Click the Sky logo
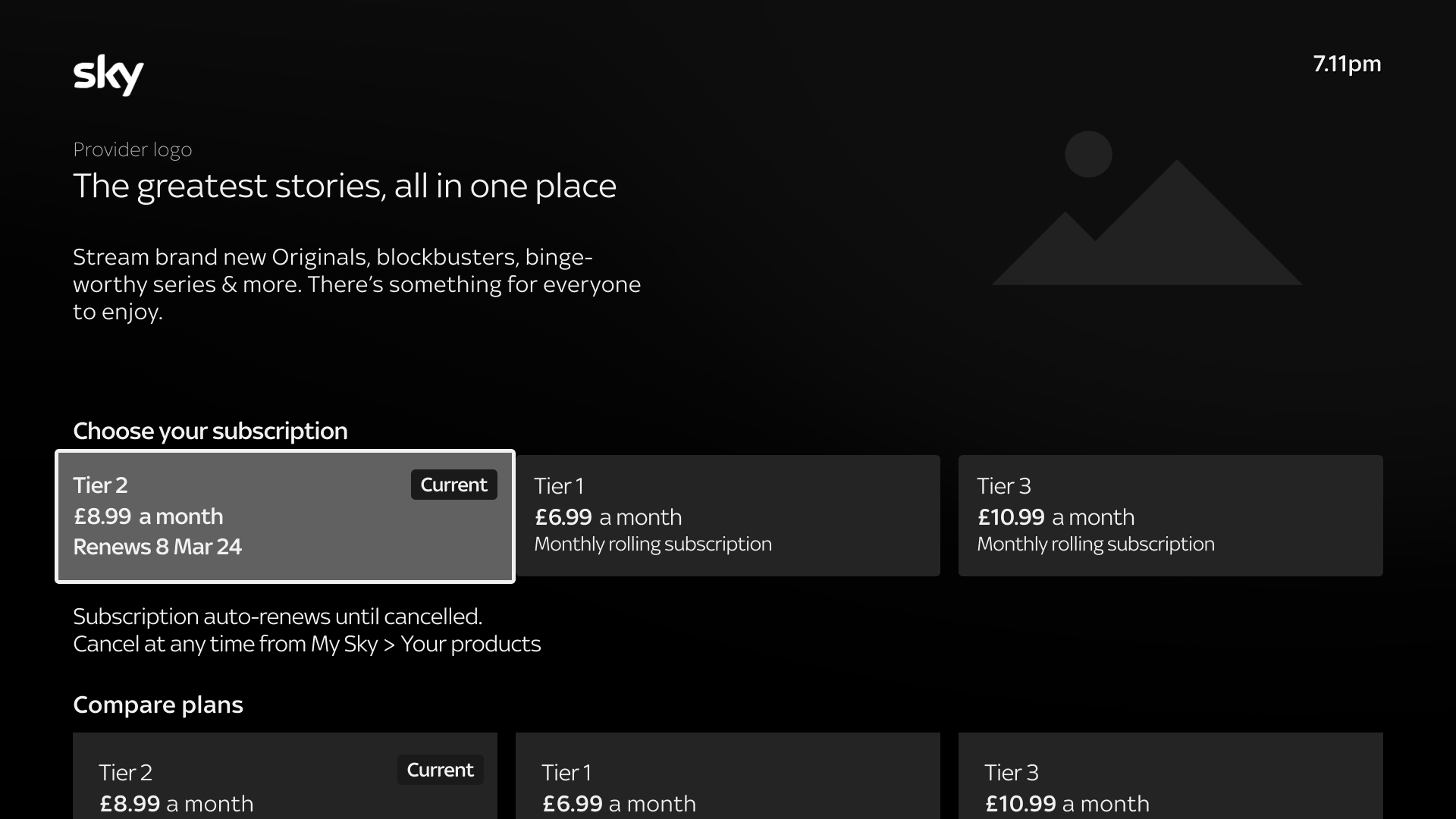Screen dimensions: 1456x819 108,75
